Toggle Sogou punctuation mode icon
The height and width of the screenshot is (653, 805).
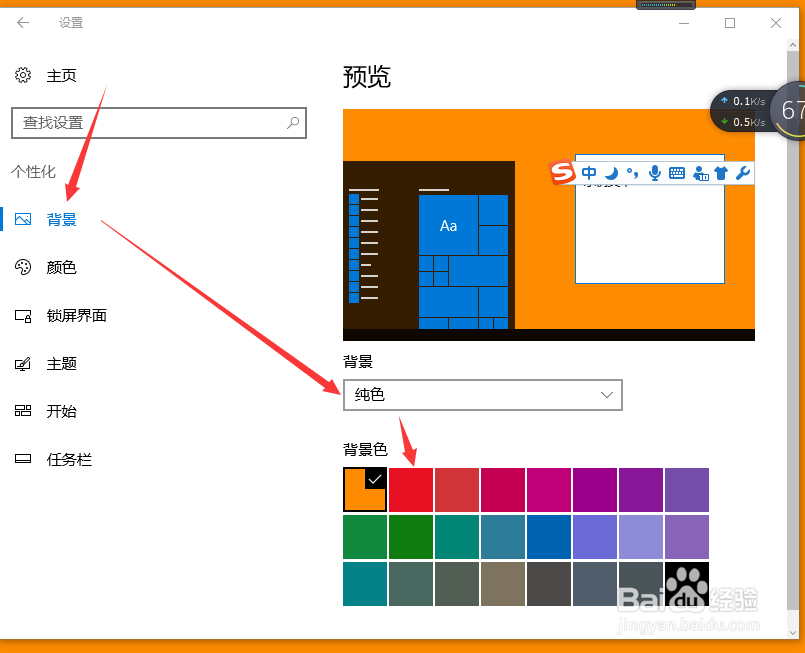pyautogui.click(x=632, y=173)
